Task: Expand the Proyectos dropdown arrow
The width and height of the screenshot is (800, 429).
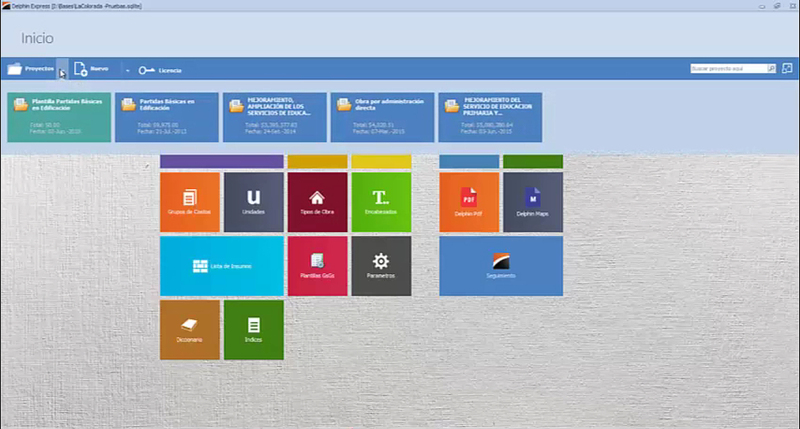Action: pos(62,70)
